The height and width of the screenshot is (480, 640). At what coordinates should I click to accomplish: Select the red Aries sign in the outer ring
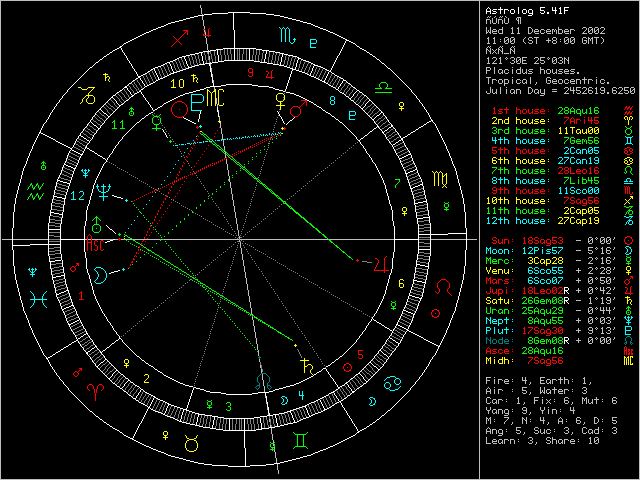pos(96,392)
